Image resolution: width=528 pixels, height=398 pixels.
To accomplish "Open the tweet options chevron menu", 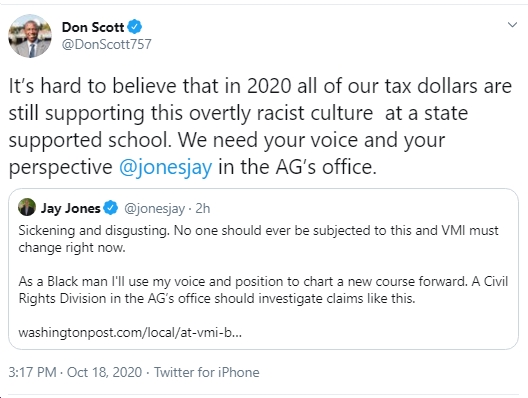I will pyautogui.click(x=512, y=25).
